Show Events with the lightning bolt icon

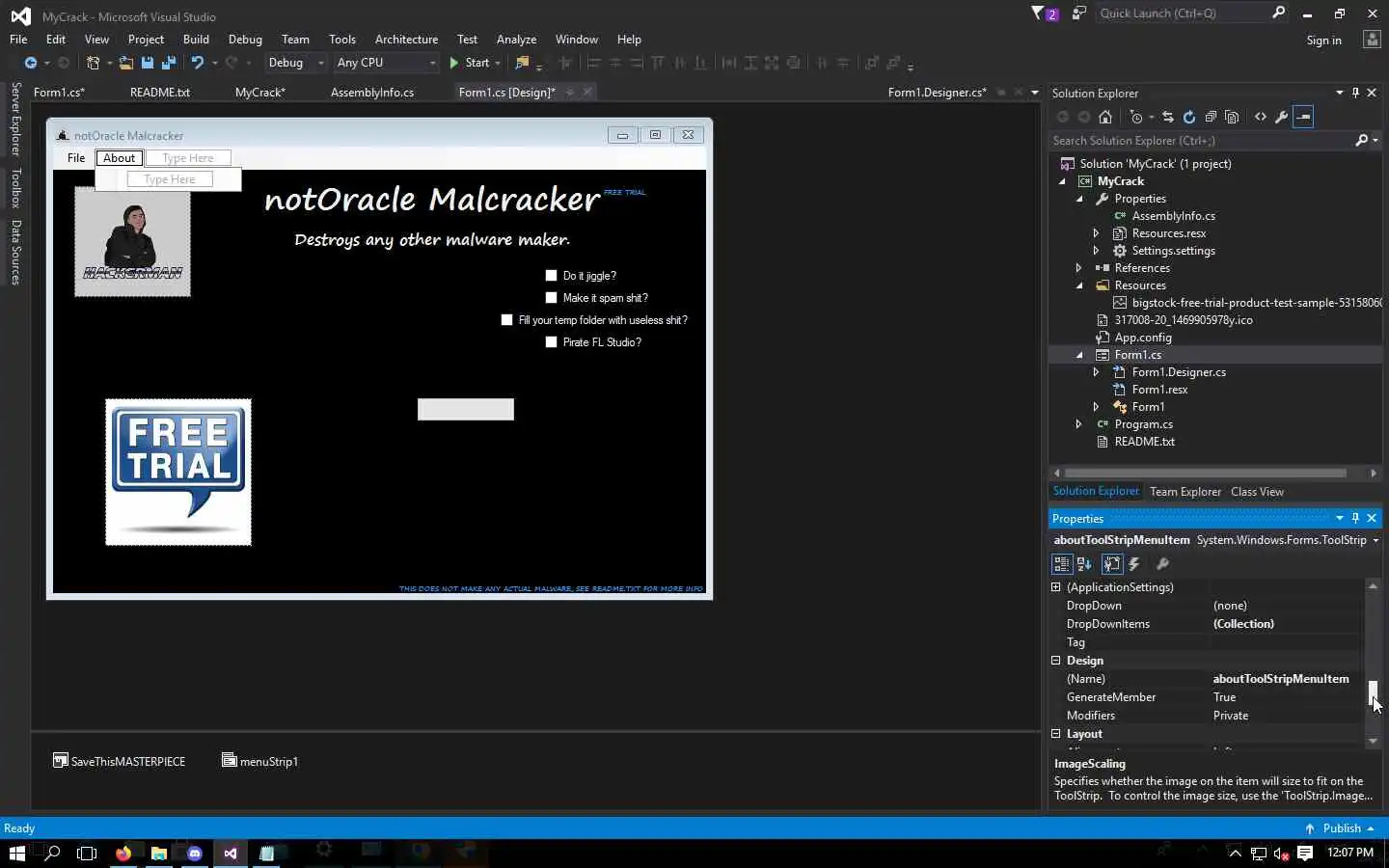point(1134,564)
